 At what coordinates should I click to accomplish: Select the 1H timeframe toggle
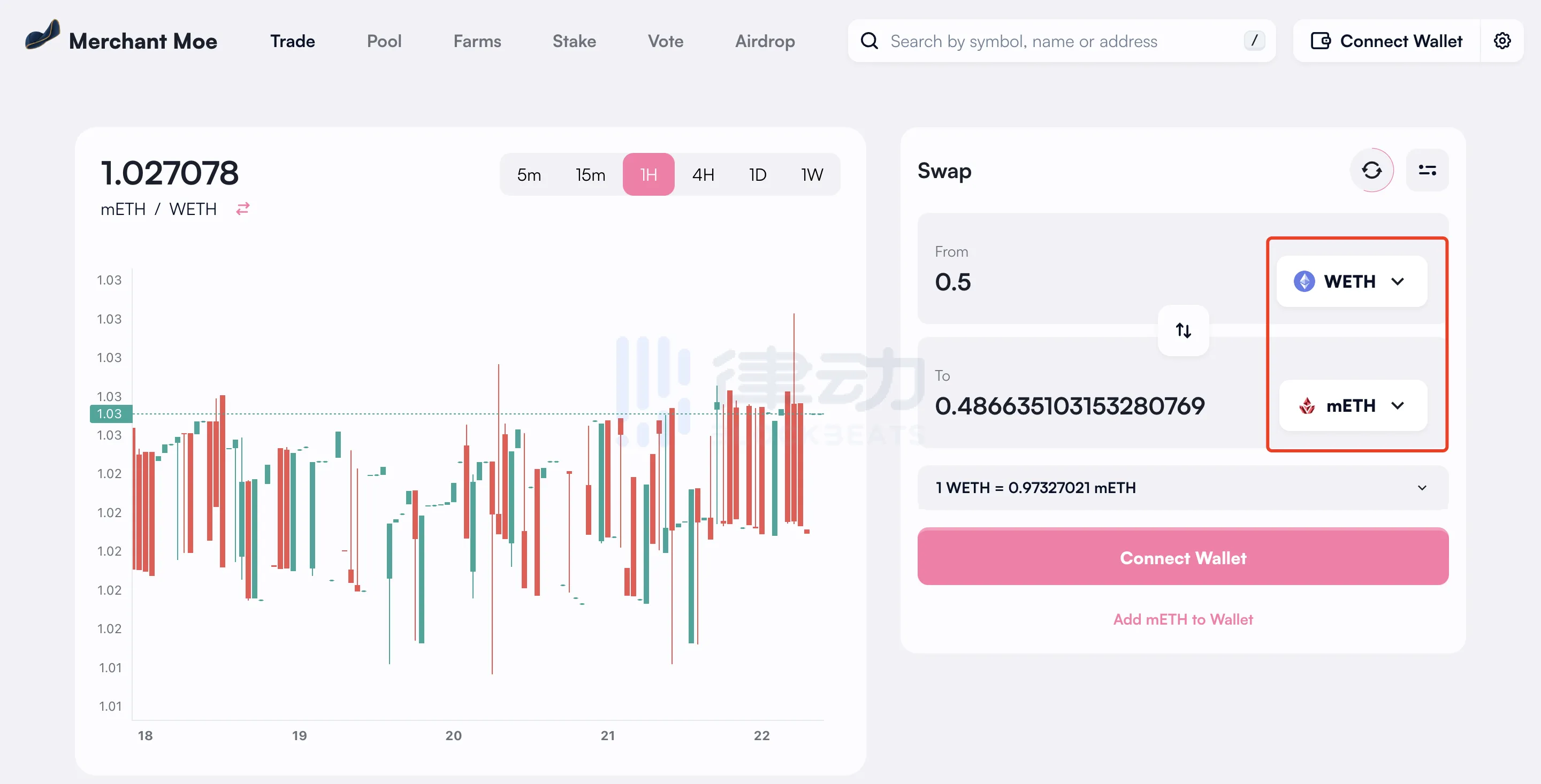647,175
